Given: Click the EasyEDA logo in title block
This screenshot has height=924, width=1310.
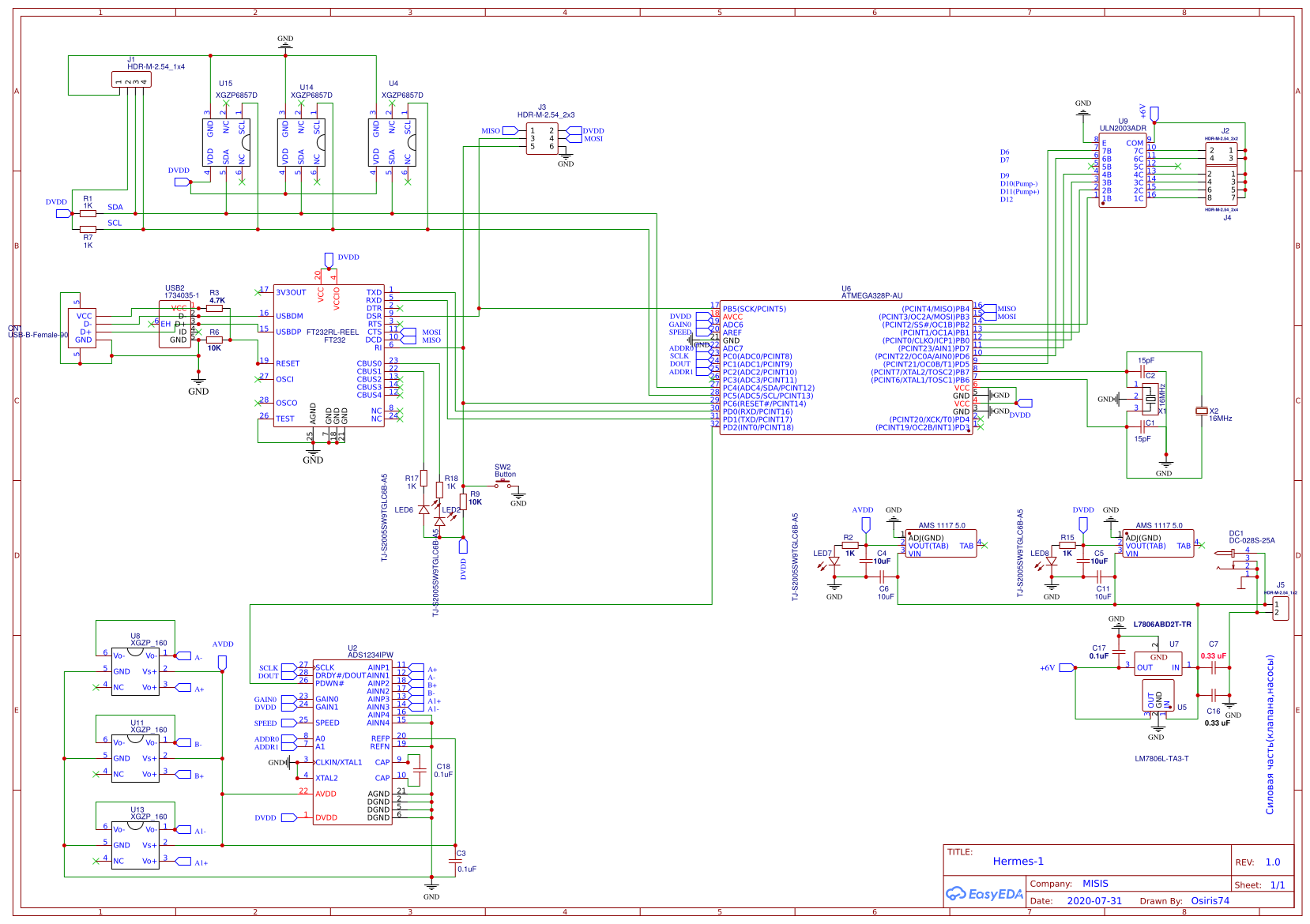Looking at the screenshot, I should tap(984, 894).
